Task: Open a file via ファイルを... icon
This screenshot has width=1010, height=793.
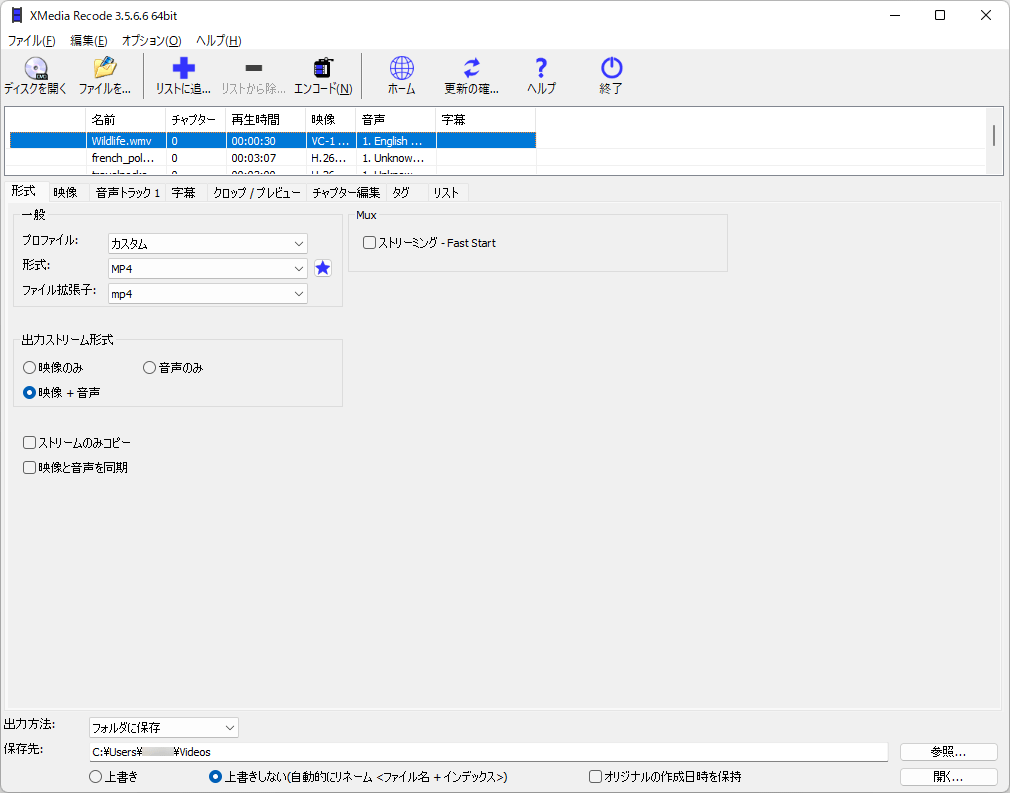Action: [104, 76]
